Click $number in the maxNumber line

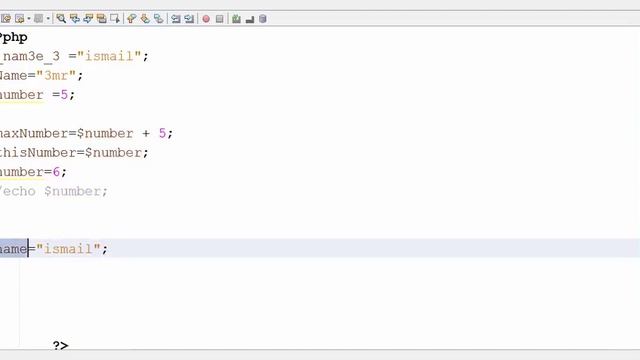(x=105, y=133)
